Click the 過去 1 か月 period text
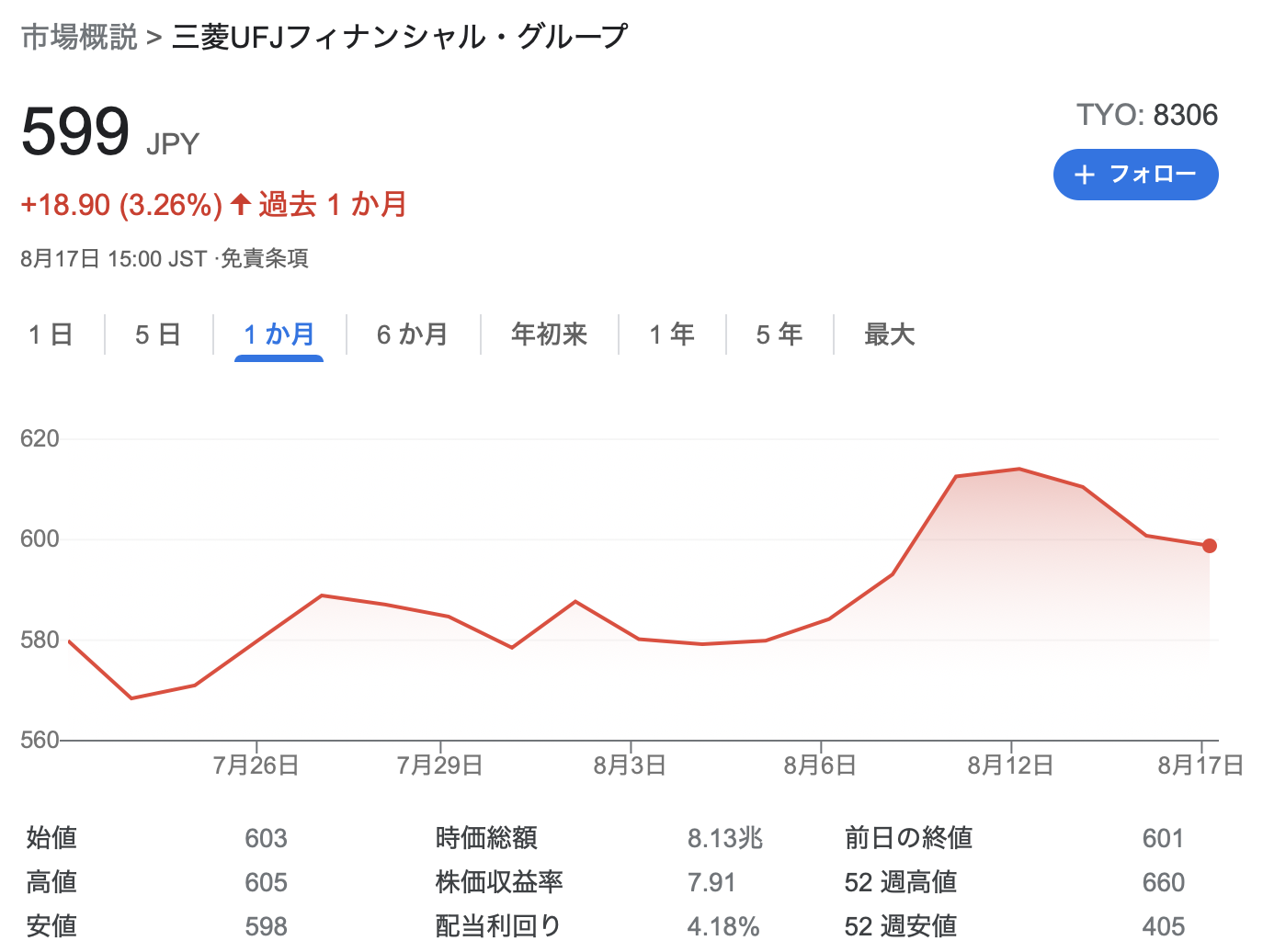Viewport: 1263px width, 952px height. coord(333,204)
